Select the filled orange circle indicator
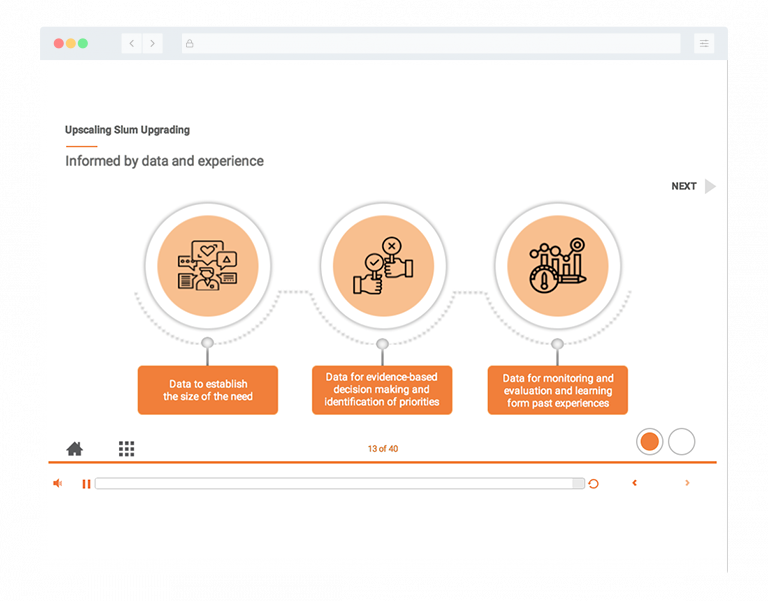The image size is (768, 601). coord(649,441)
